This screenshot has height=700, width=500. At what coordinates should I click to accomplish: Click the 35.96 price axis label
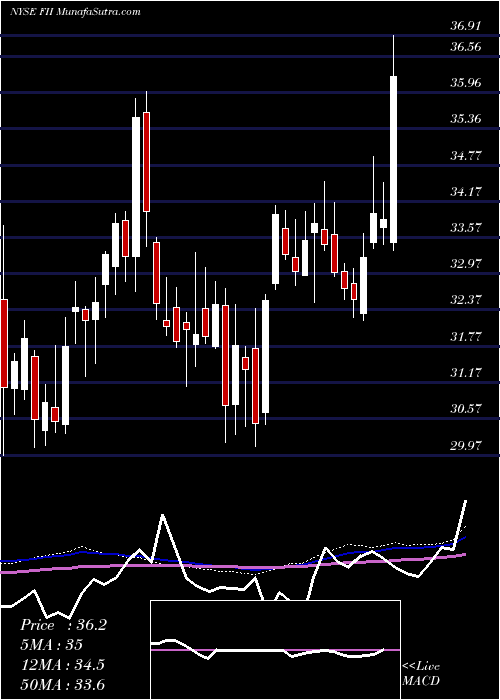(466, 83)
